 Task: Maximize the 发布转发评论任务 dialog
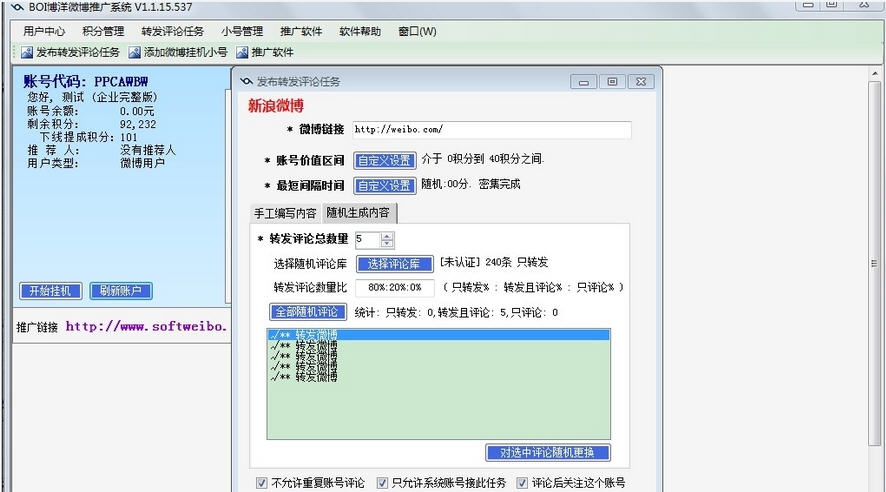pos(613,82)
